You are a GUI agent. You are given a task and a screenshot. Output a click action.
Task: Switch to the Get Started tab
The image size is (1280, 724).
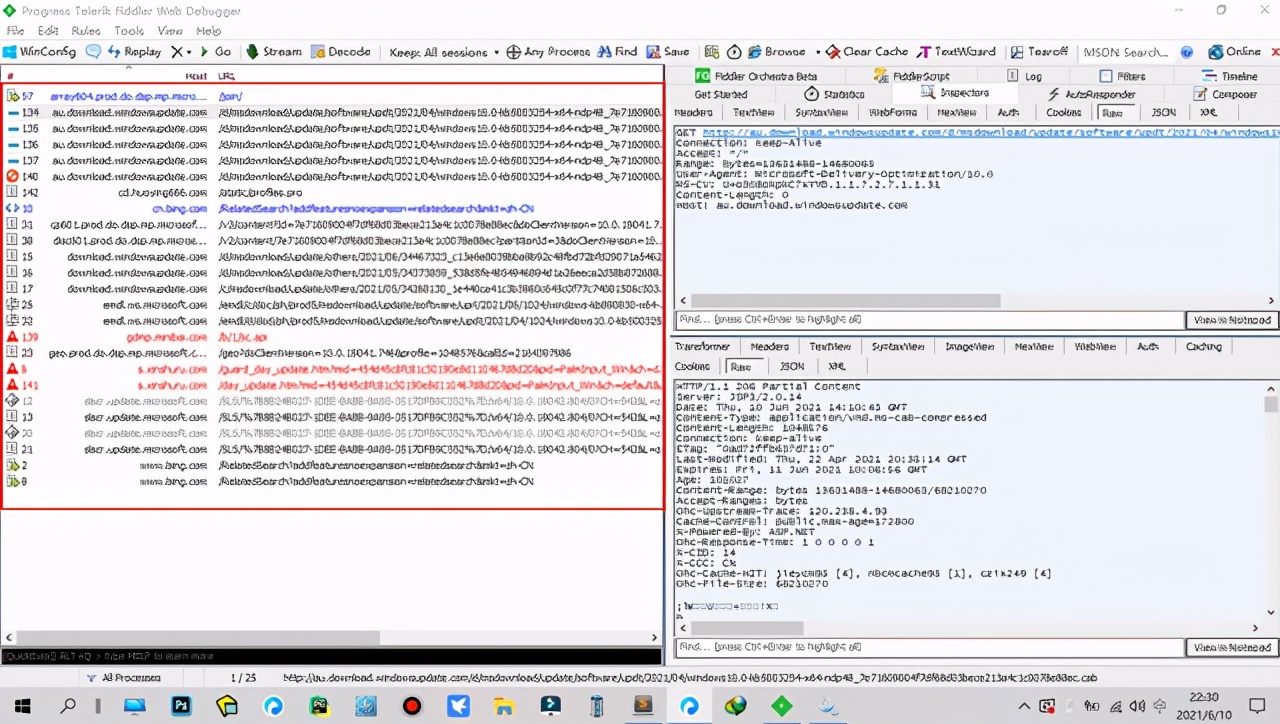721,94
